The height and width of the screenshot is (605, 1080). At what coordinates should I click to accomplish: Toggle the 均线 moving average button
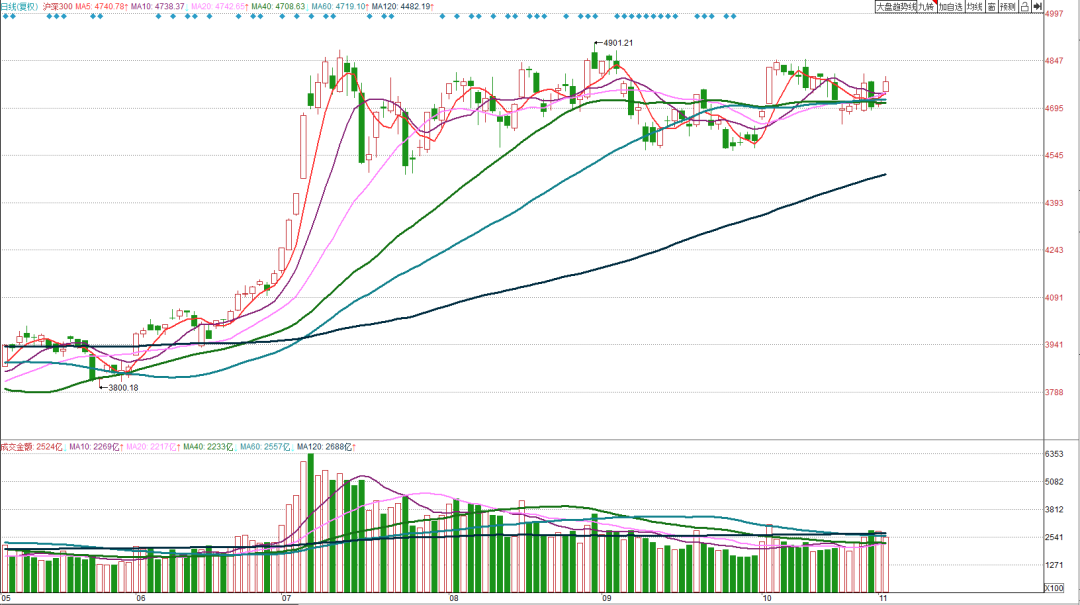975,6
